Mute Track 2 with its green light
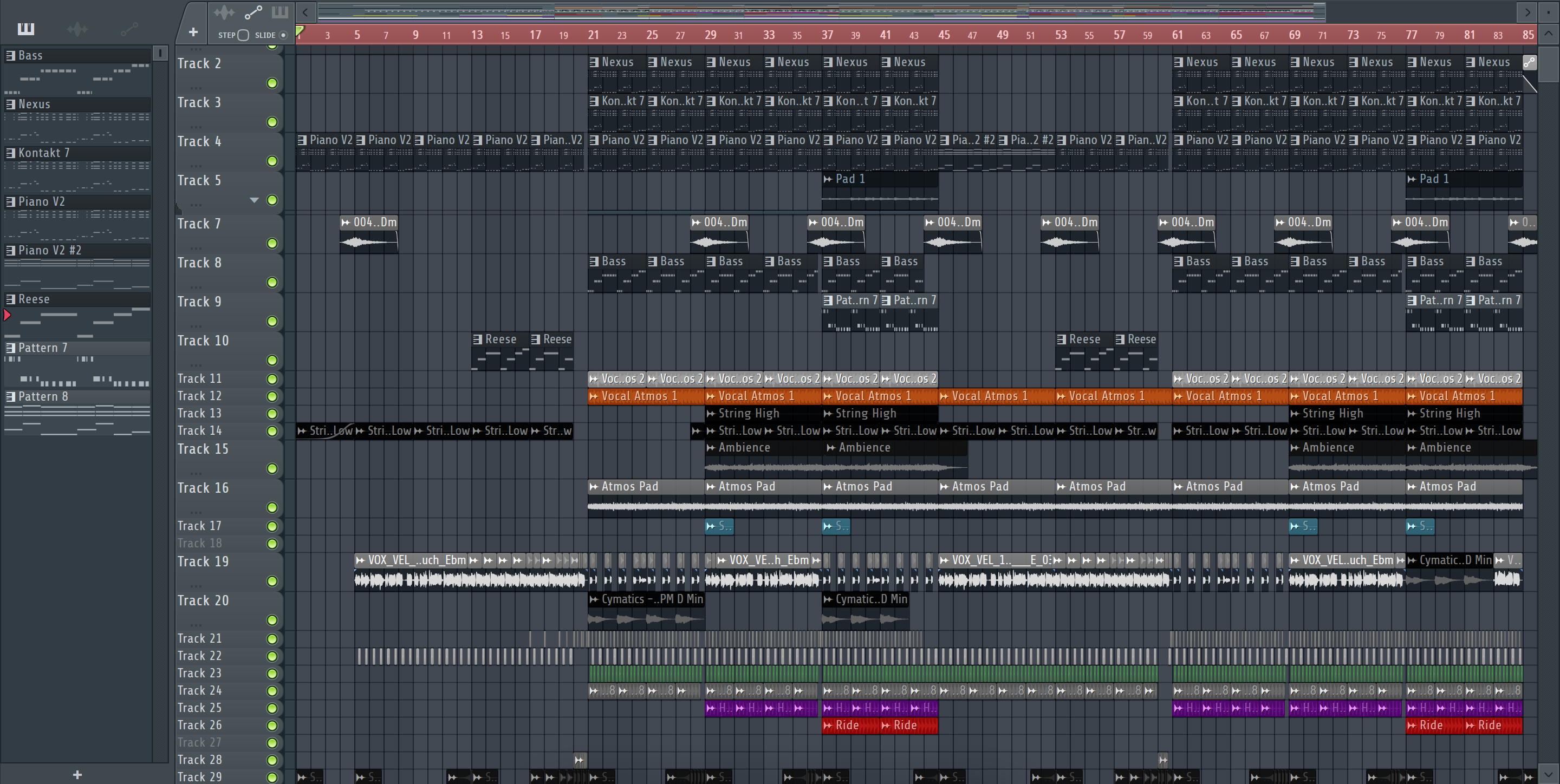The image size is (1560, 784). 272,83
